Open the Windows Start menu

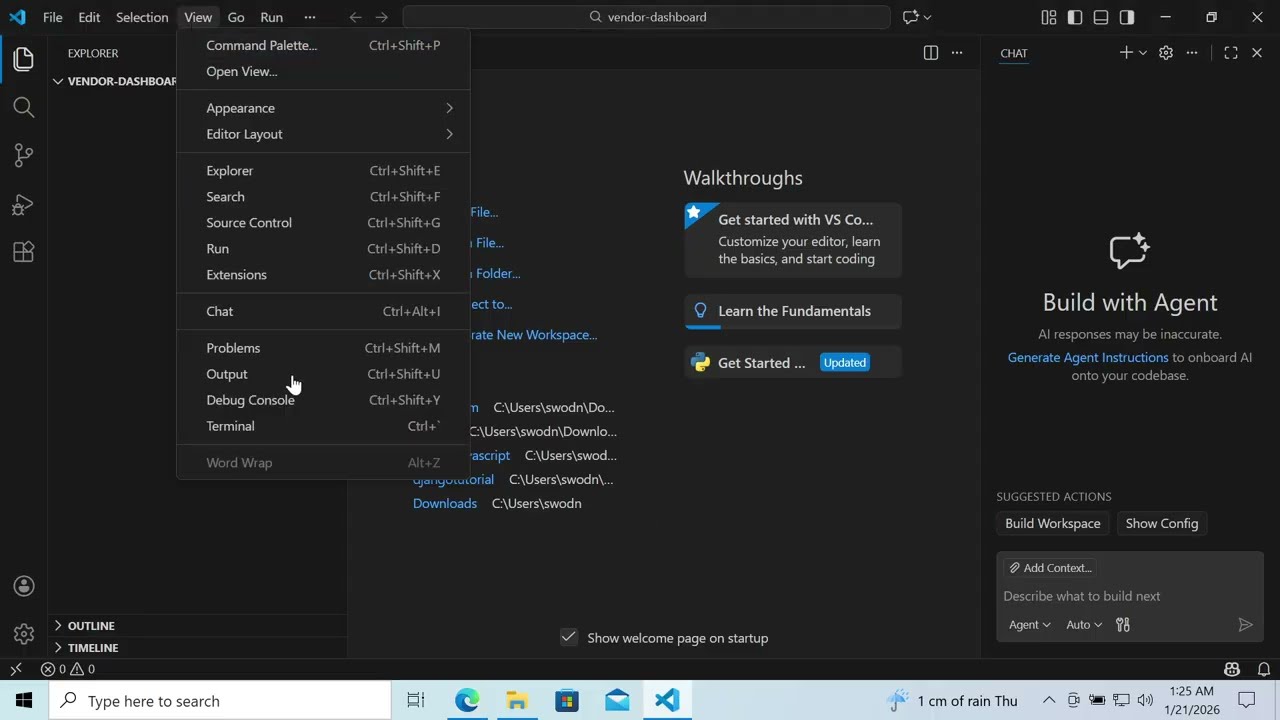tap(24, 701)
